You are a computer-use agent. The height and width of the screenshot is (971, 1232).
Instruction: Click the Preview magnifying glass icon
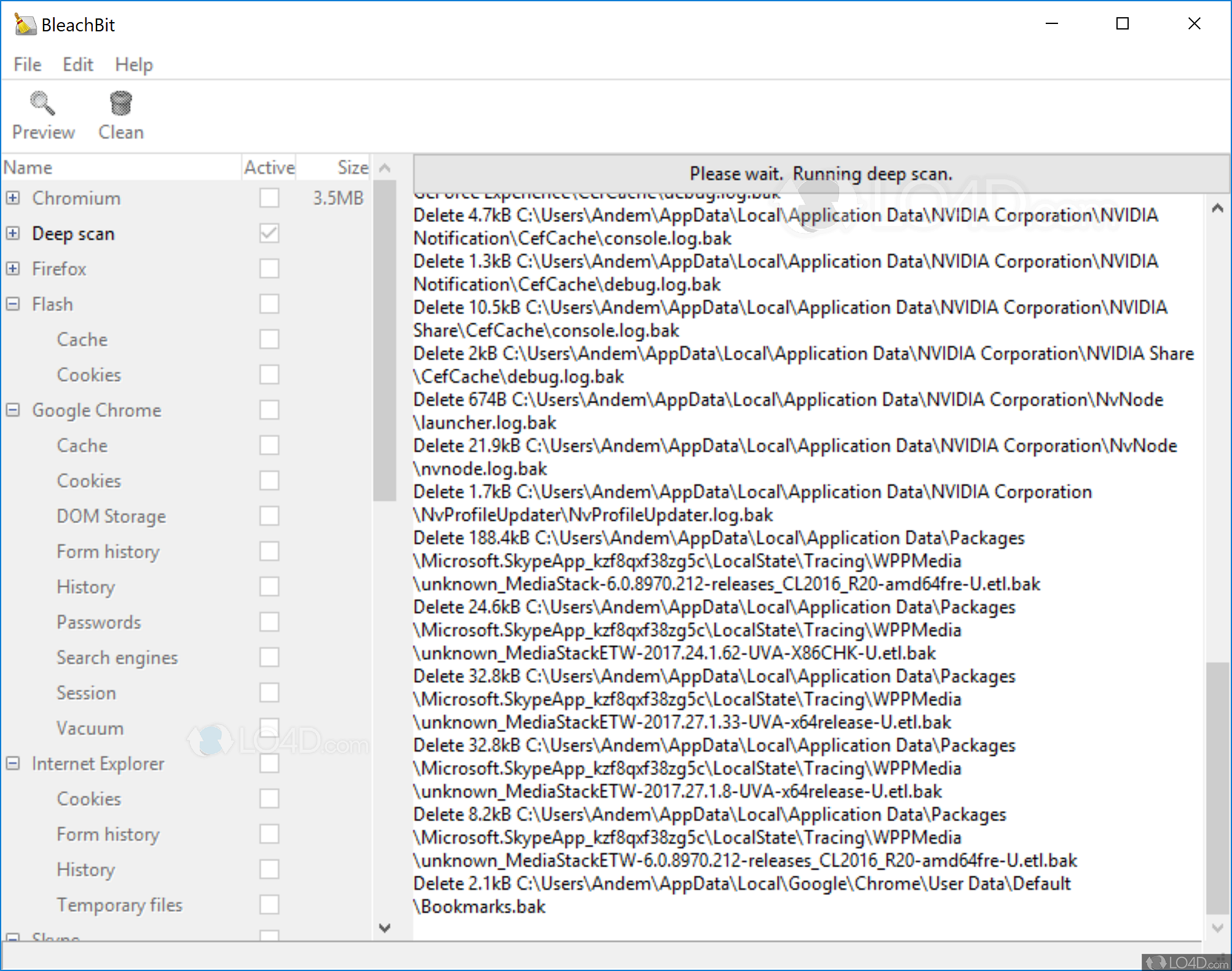click(x=42, y=103)
